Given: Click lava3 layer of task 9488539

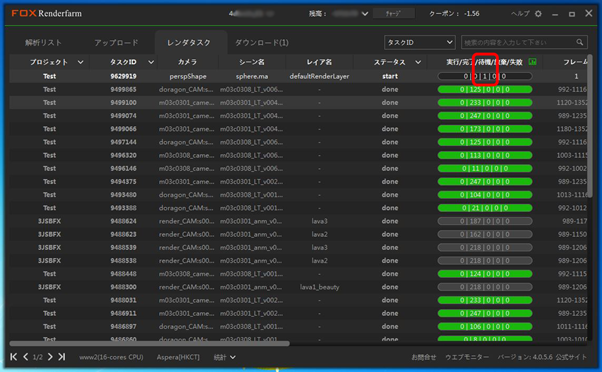Looking at the screenshot, I should (319, 248).
